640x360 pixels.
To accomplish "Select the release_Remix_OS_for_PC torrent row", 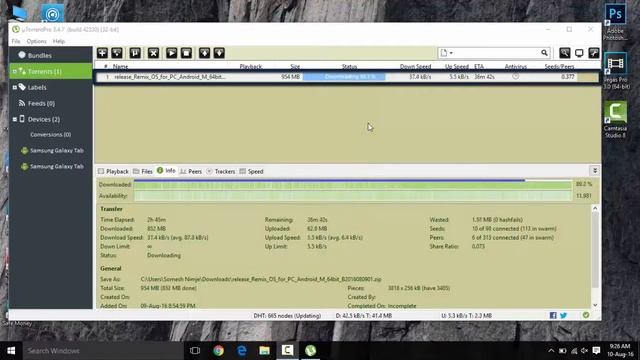I will (347, 77).
